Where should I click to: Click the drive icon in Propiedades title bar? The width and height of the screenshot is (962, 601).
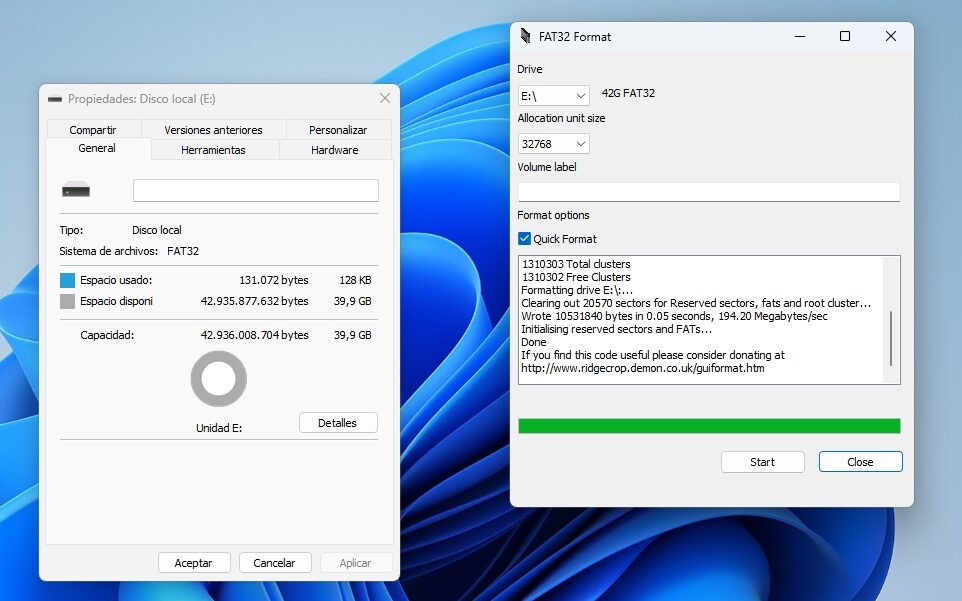coord(55,99)
